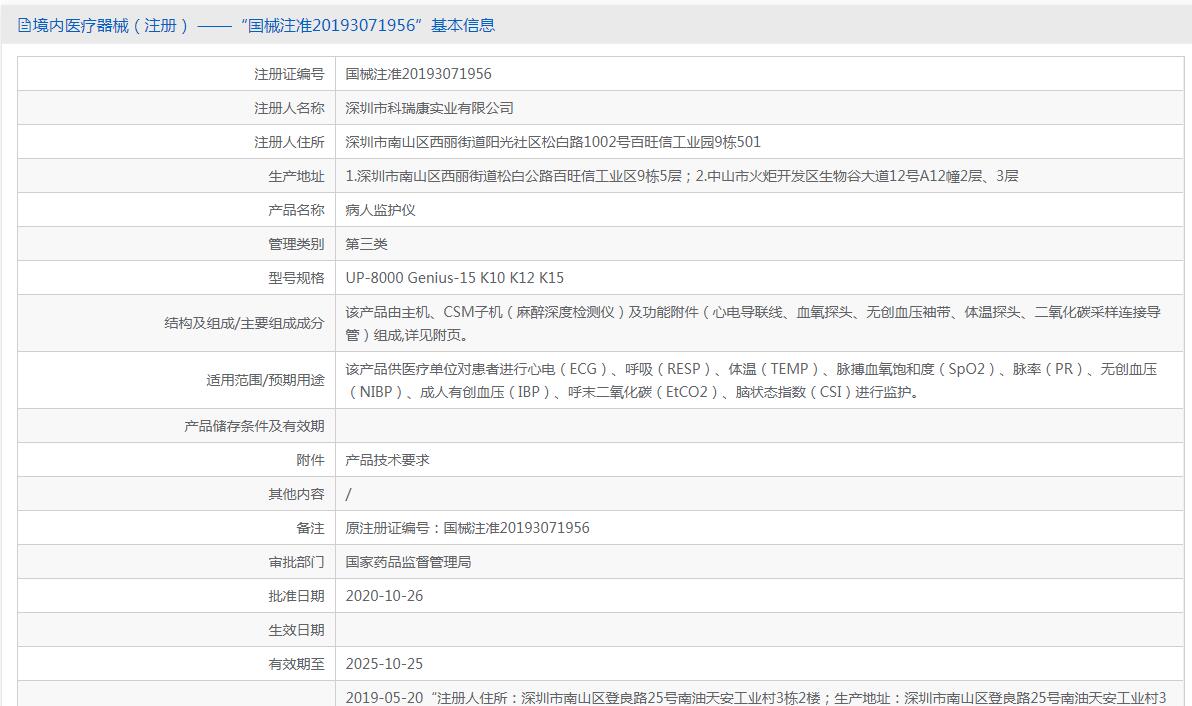The image size is (1192, 706).
Task: Select the 适用范围/预期用途 label
Action: [265, 380]
